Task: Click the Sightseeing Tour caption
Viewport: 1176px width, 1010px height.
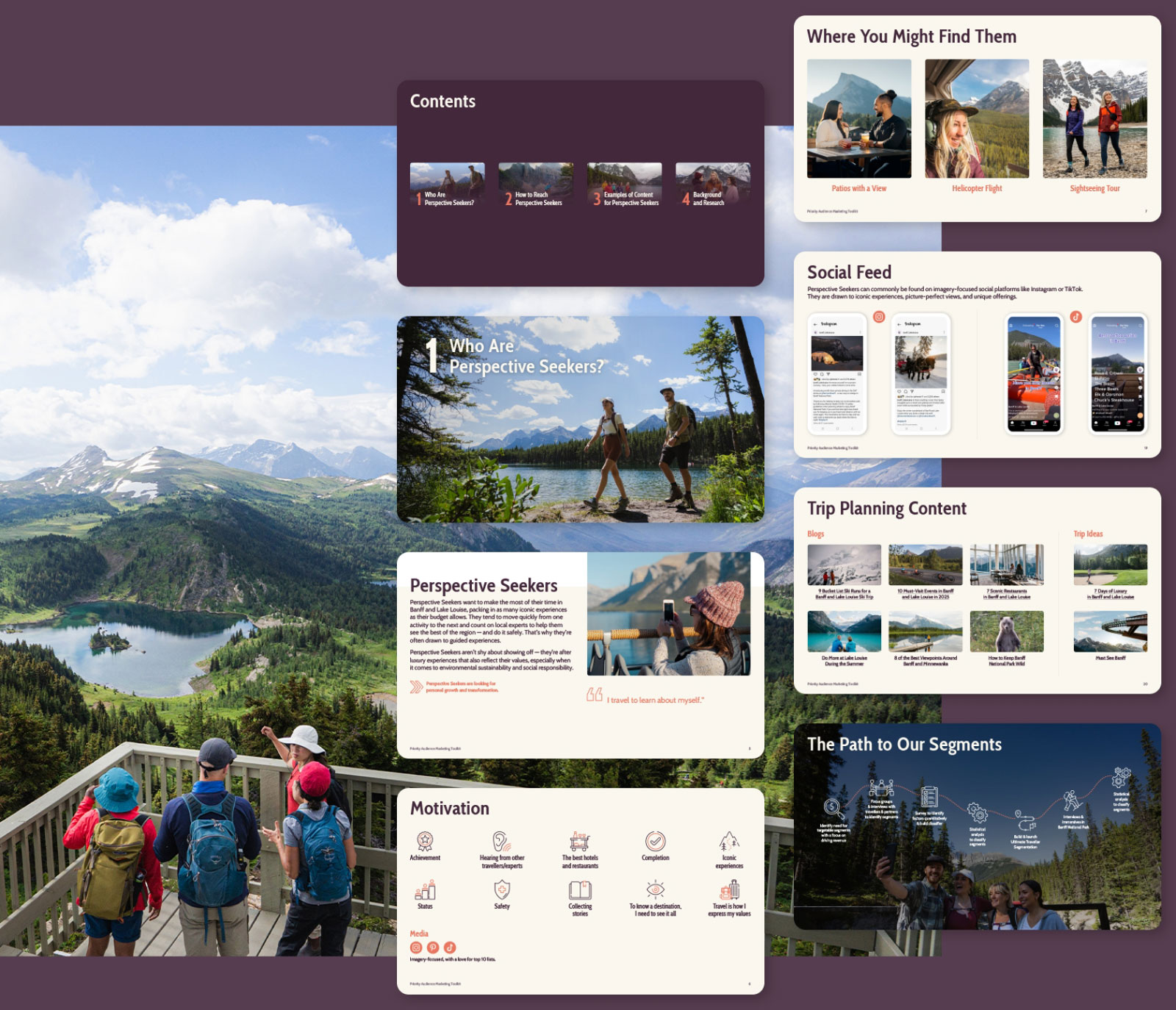Action: pyautogui.click(x=1094, y=188)
